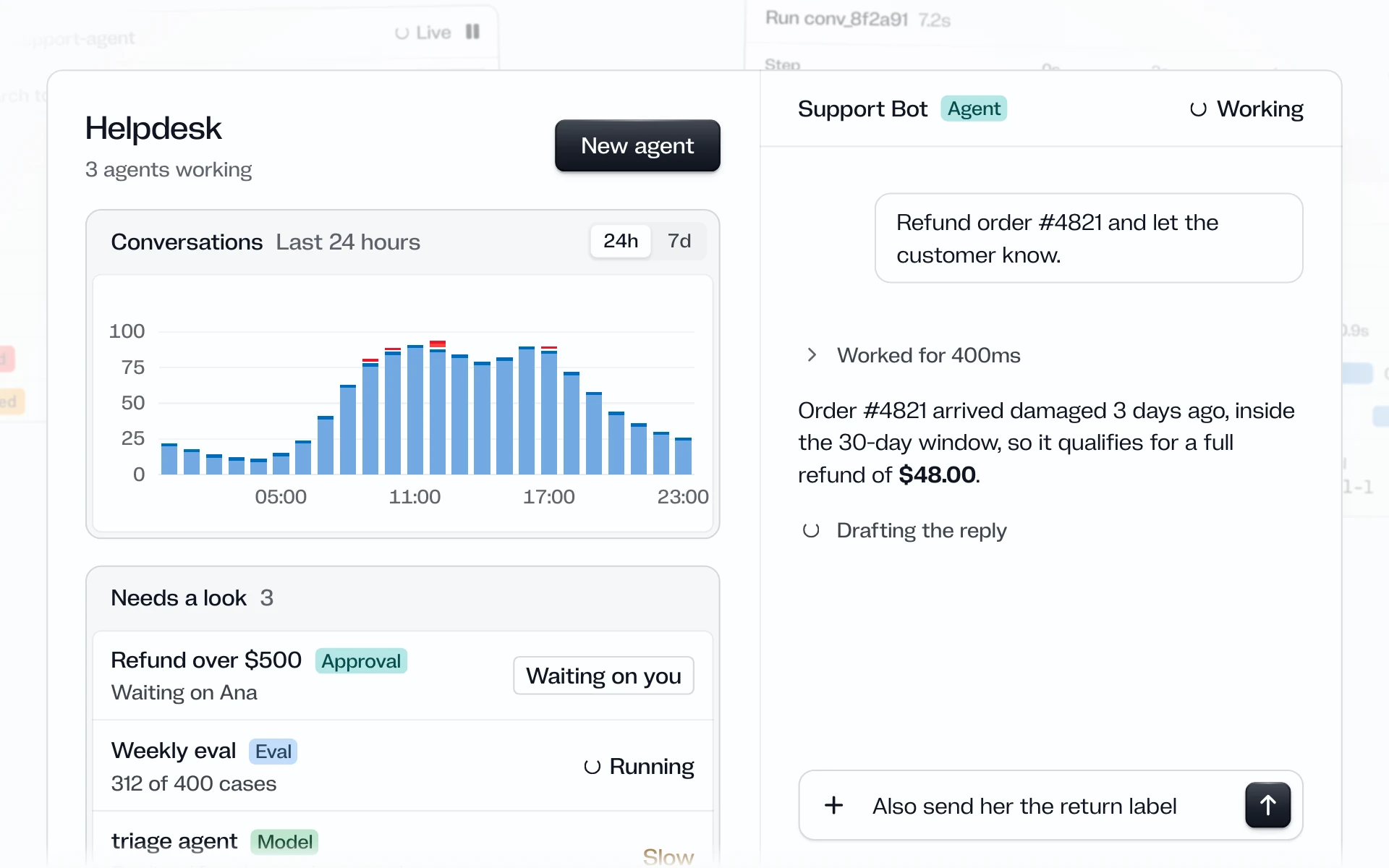Click the Refund order #4821 message bubble

point(1089,238)
